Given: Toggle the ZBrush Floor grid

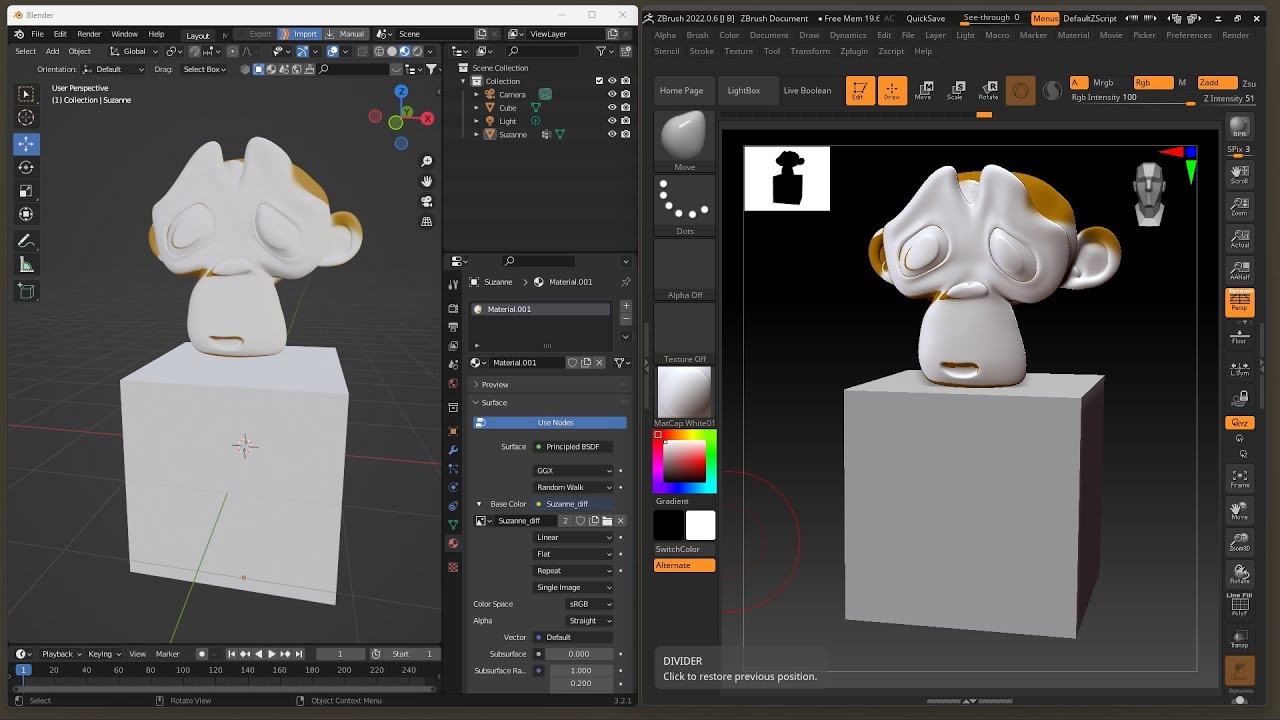Looking at the screenshot, I should click(1240, 335).
